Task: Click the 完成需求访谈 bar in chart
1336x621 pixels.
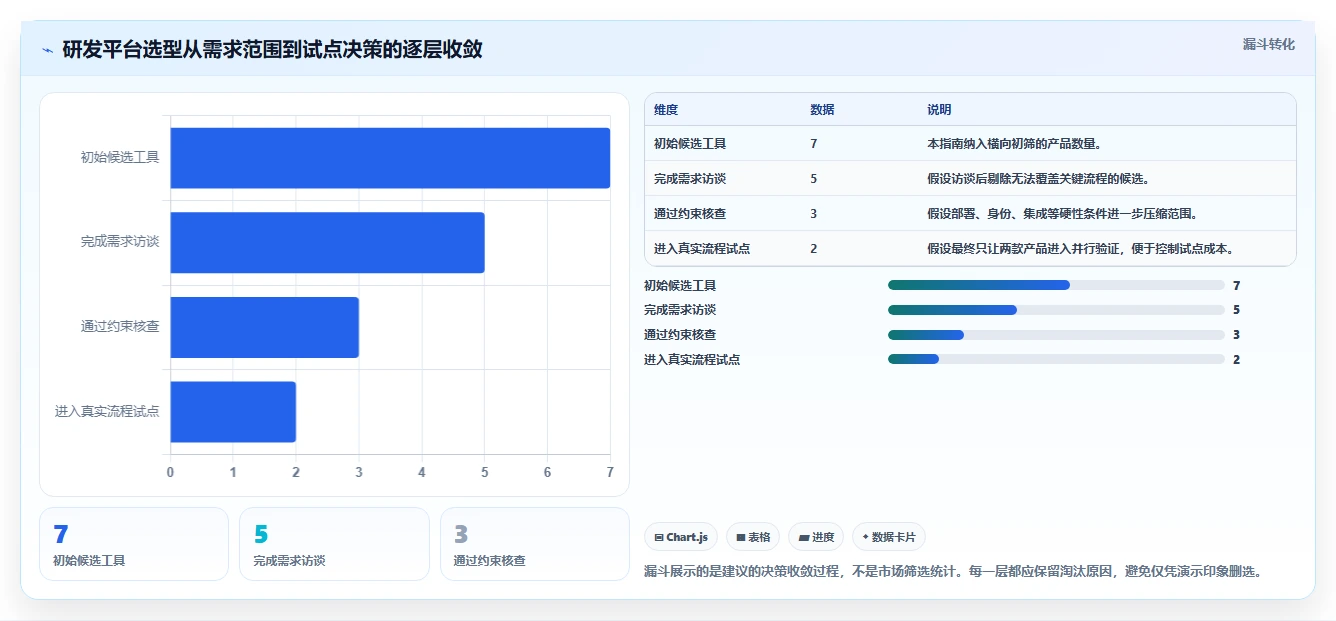Action: pos(327,242)
